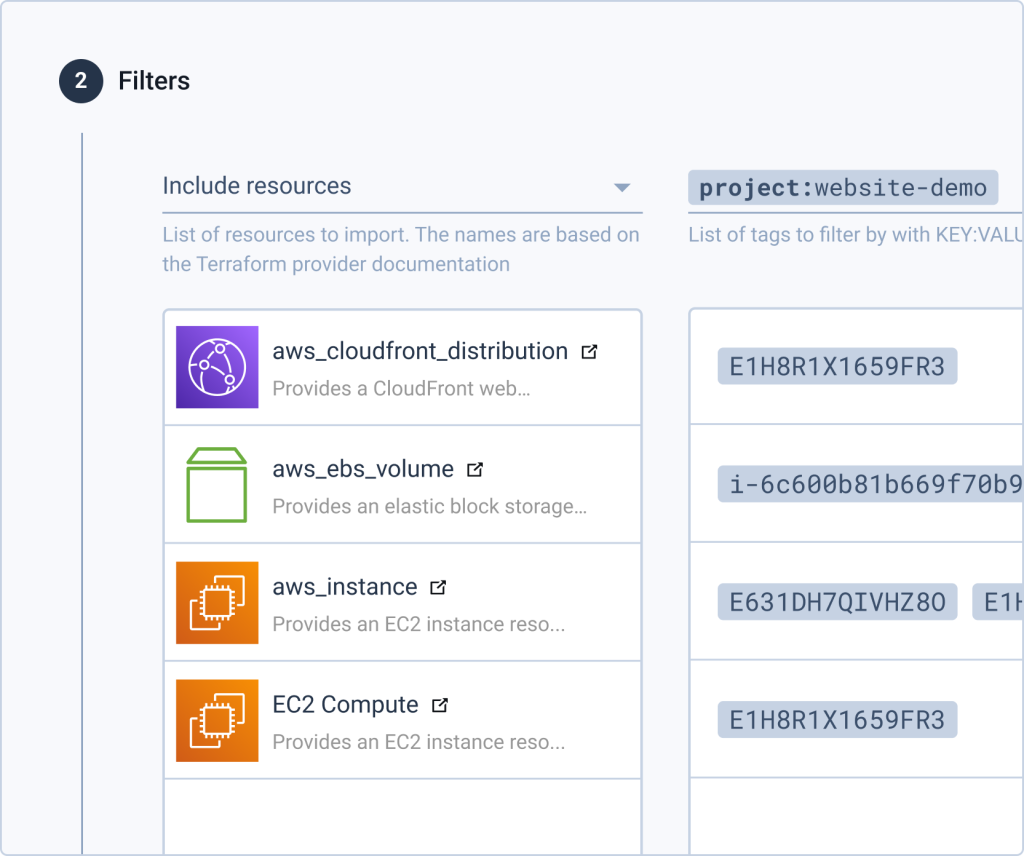
Task: Select the aws_ebs_volume resource name
Action: [x=363, y=469]
